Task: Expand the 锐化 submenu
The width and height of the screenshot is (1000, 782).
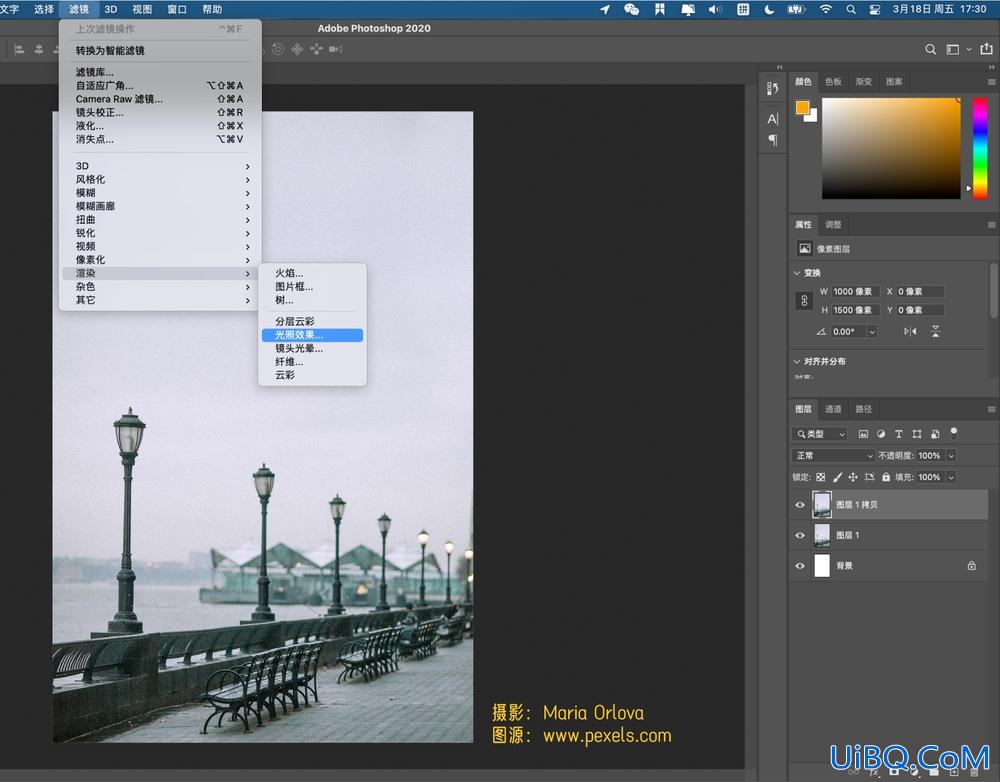Action: coord(159,233)
